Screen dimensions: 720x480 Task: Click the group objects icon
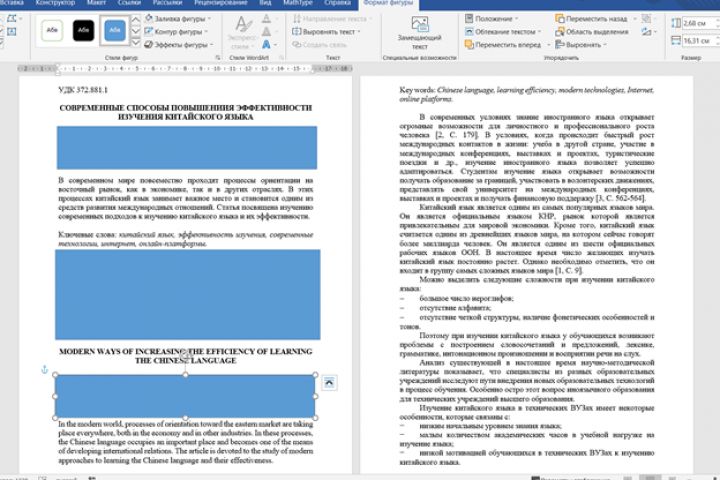pyautogui.click(x=646, y=19)
